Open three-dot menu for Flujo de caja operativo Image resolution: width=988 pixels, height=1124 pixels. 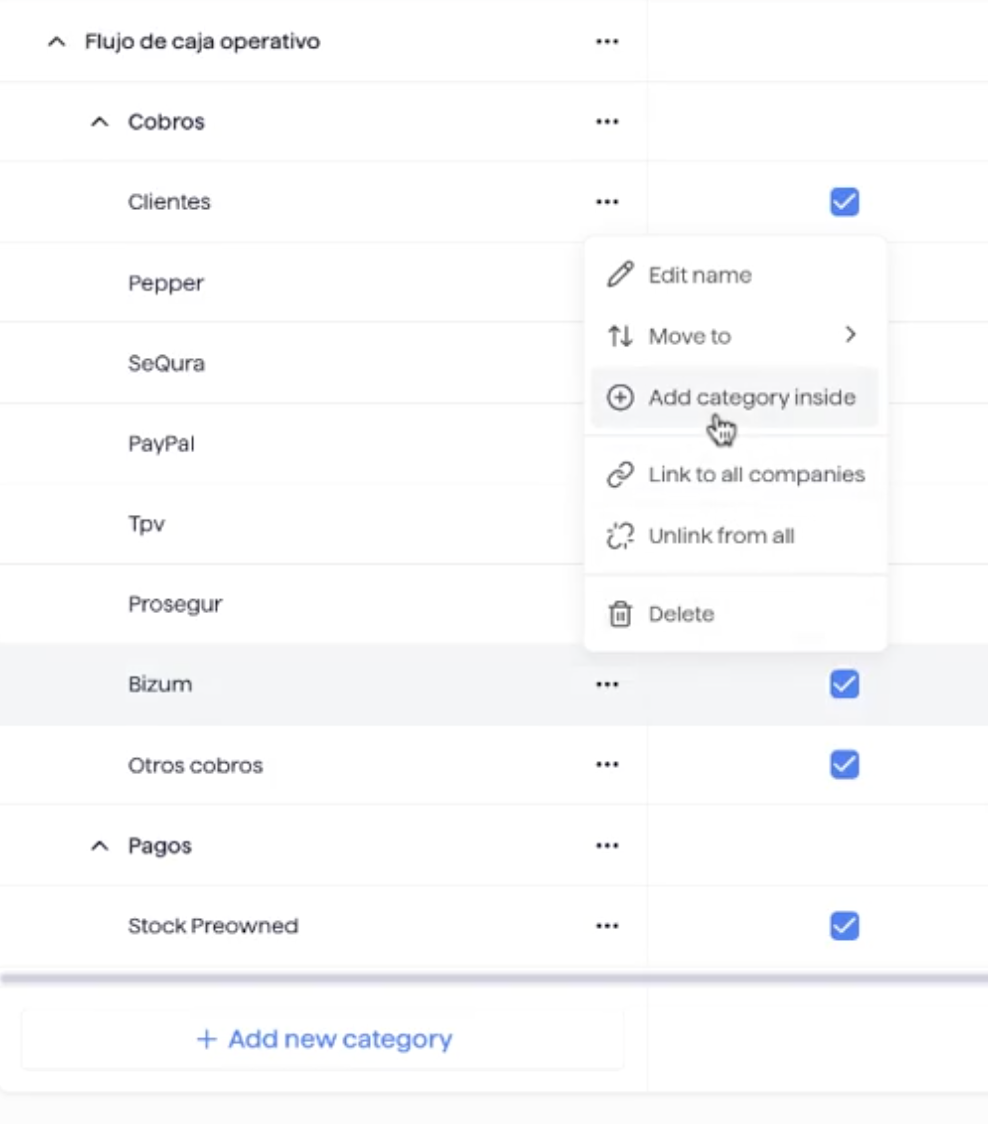click(x=607, y=42)
